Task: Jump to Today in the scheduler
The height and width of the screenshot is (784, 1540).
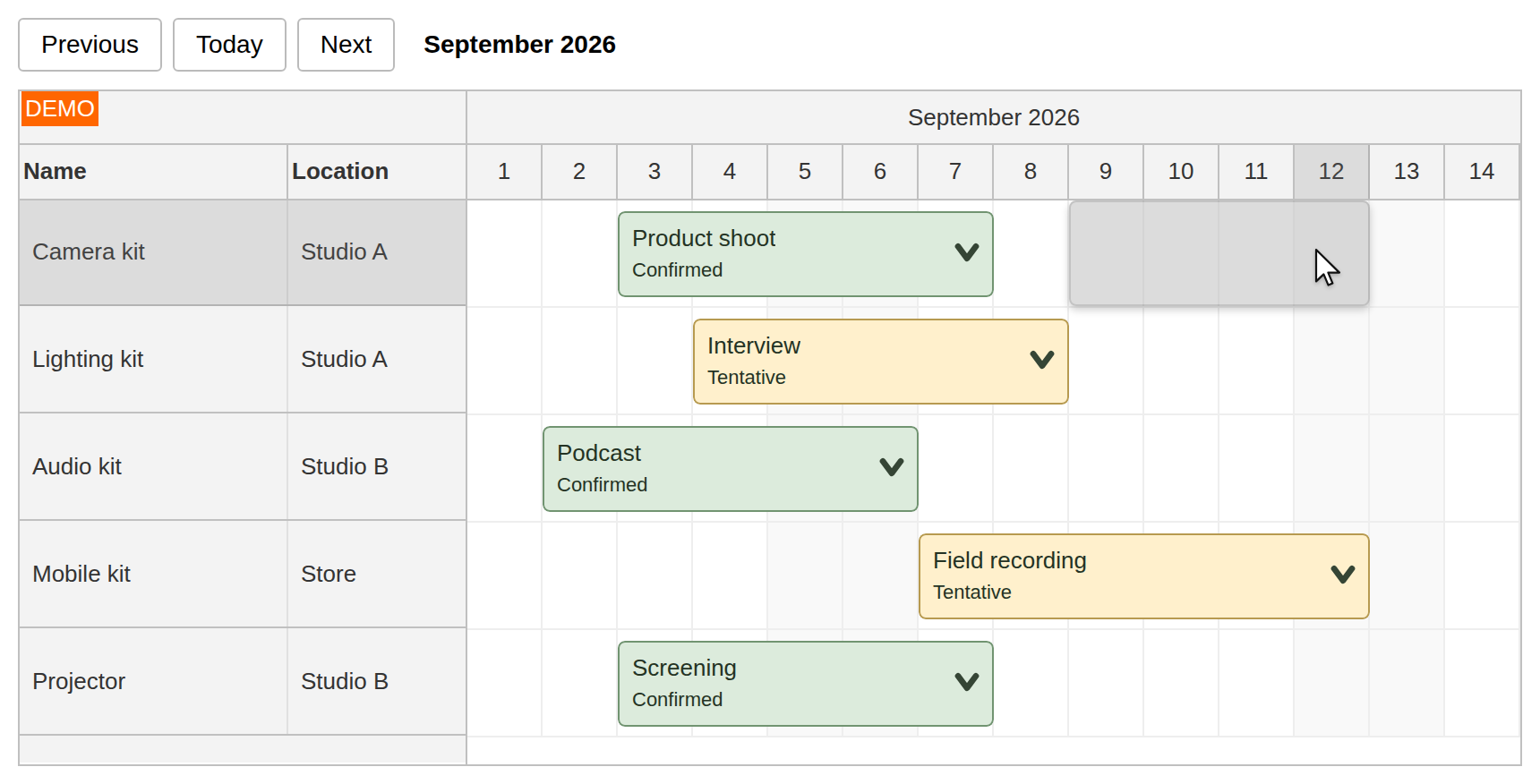Action: tap(229, 45)
